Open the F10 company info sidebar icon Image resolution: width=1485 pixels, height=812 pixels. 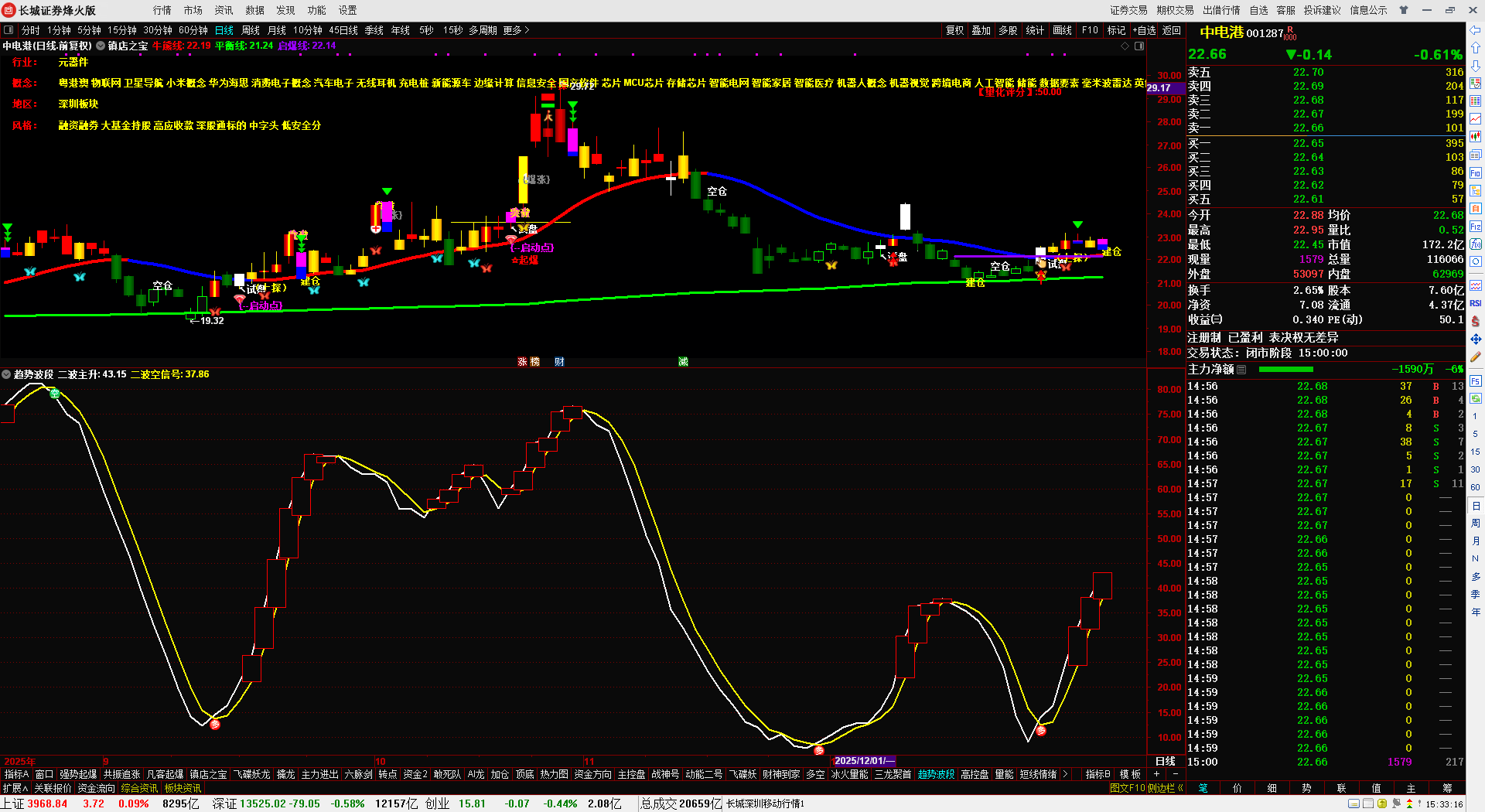(x=1476, y=172)
